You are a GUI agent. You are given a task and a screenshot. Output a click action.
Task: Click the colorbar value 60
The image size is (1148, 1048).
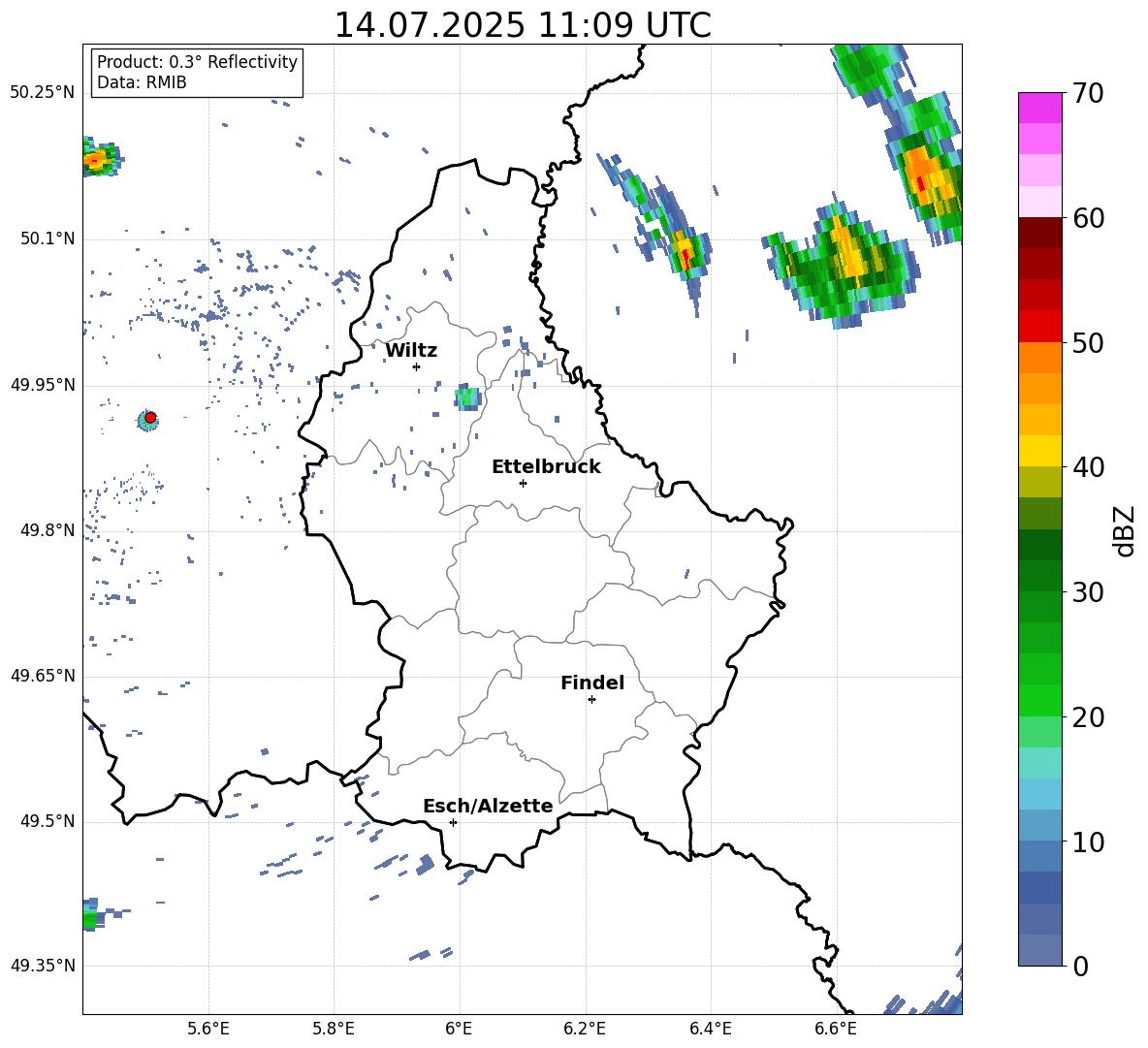coord(1087,218)
